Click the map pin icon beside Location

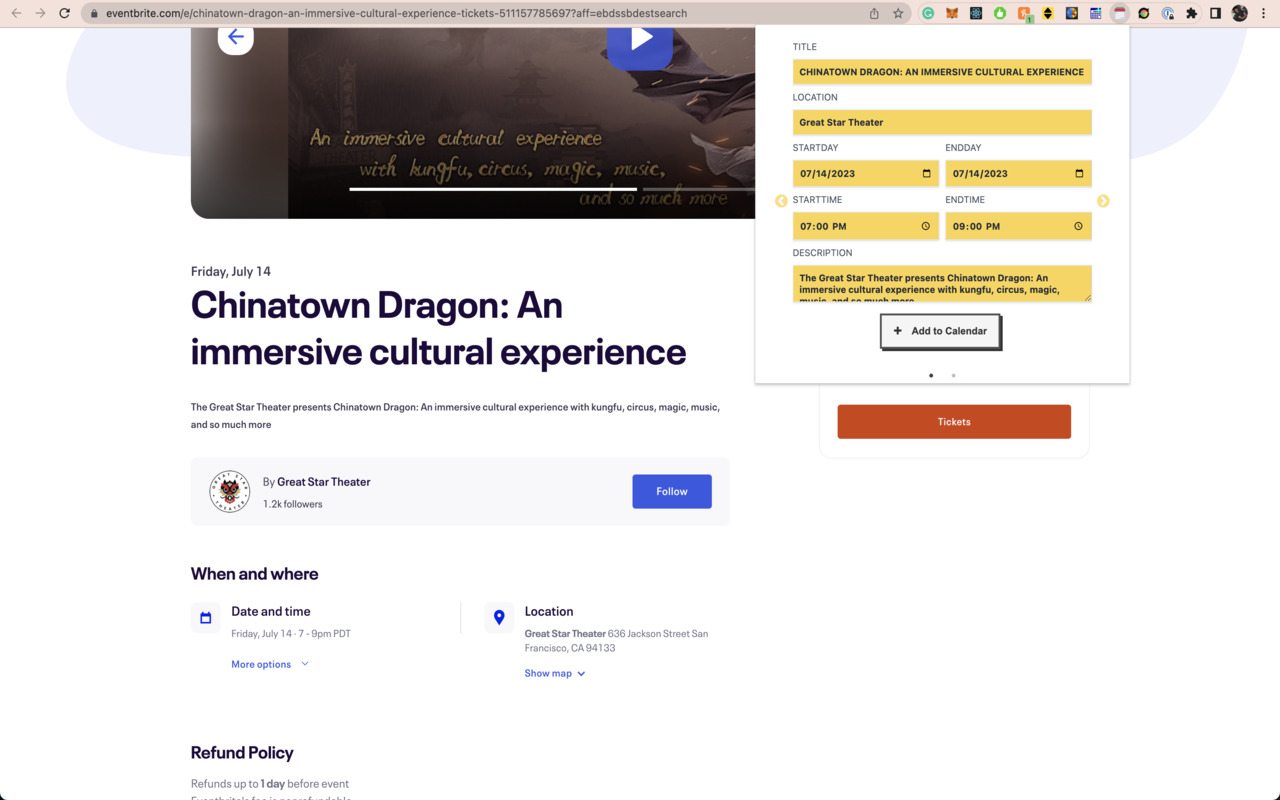(499, 618)
